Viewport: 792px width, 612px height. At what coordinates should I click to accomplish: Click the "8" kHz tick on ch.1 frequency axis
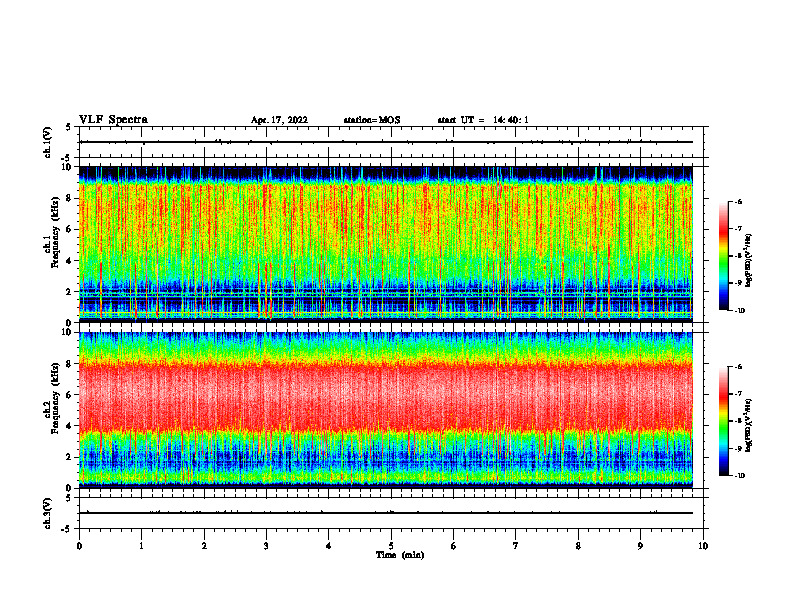point(70,198)
